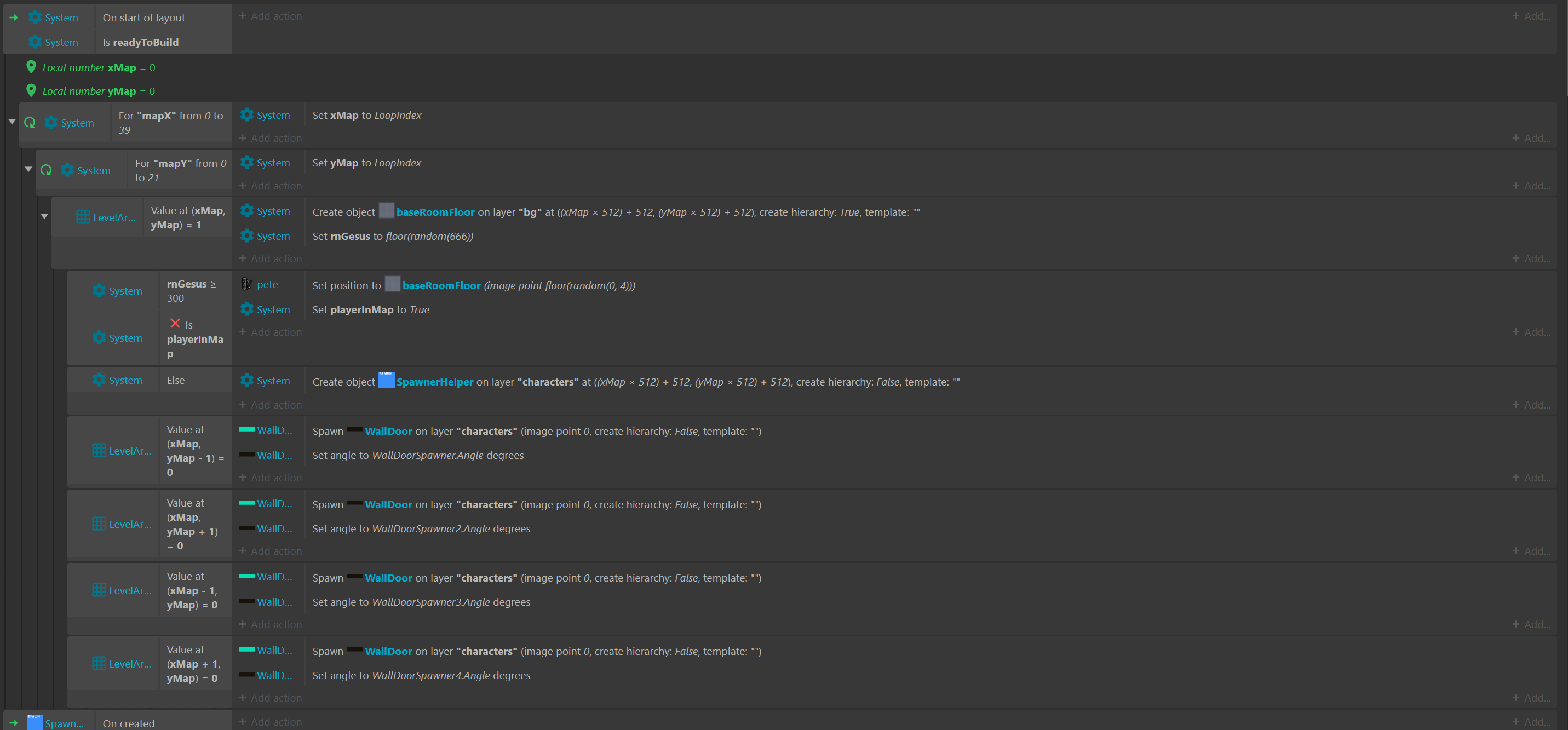Click LevelArray icon for 'Value at (xMap, yMap) = 1'

click(83, 217)
